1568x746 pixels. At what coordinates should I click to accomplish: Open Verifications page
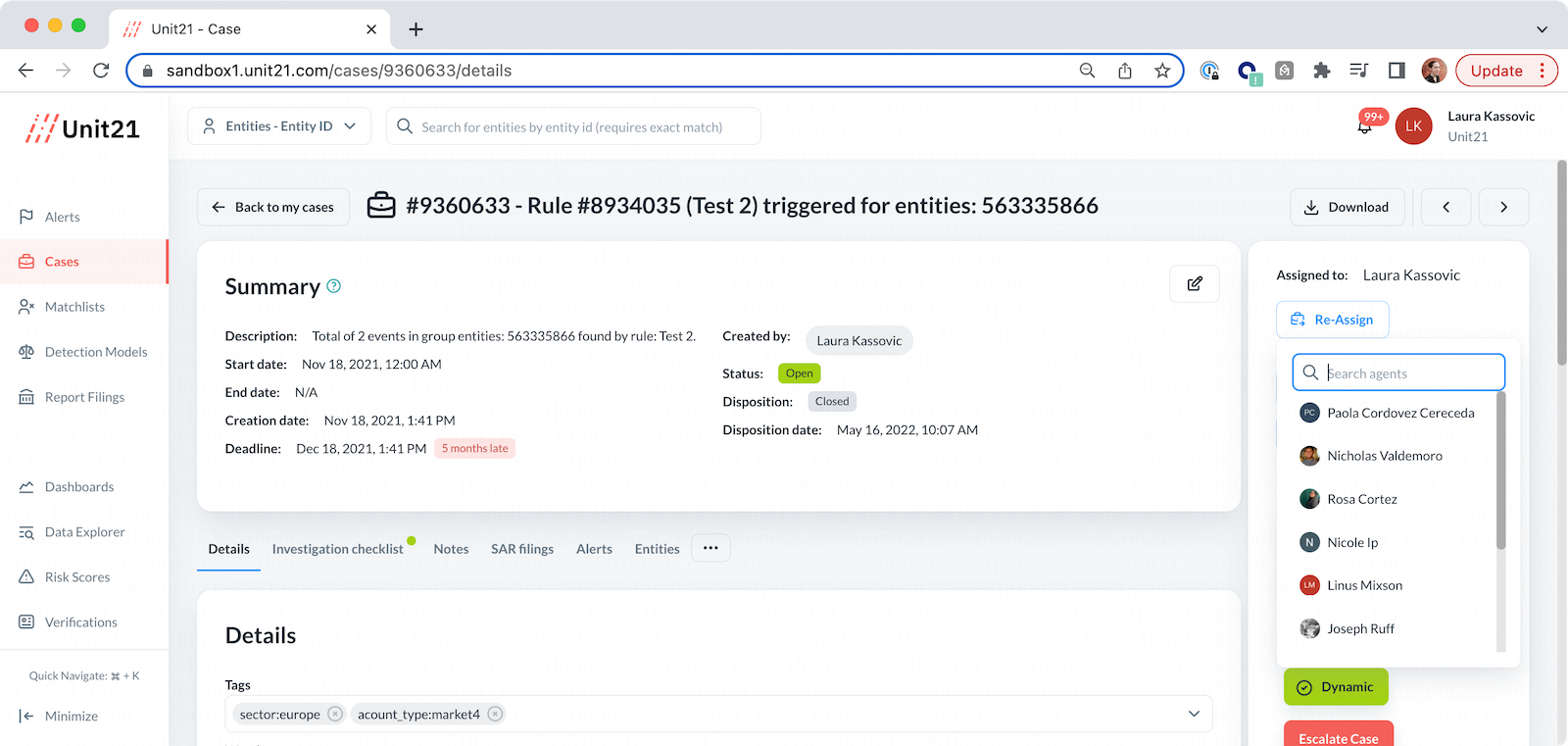(80, 622)
